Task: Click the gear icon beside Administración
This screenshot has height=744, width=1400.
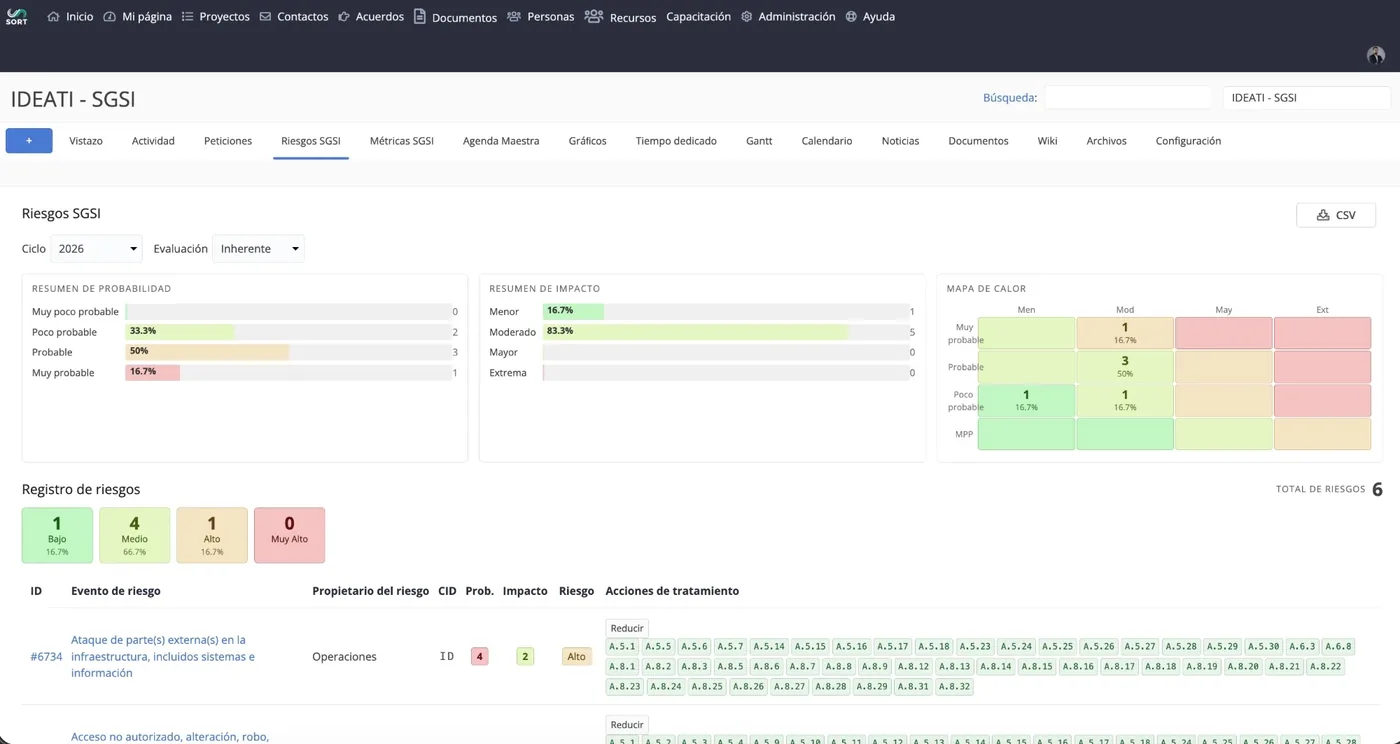Action: point(746,17)
